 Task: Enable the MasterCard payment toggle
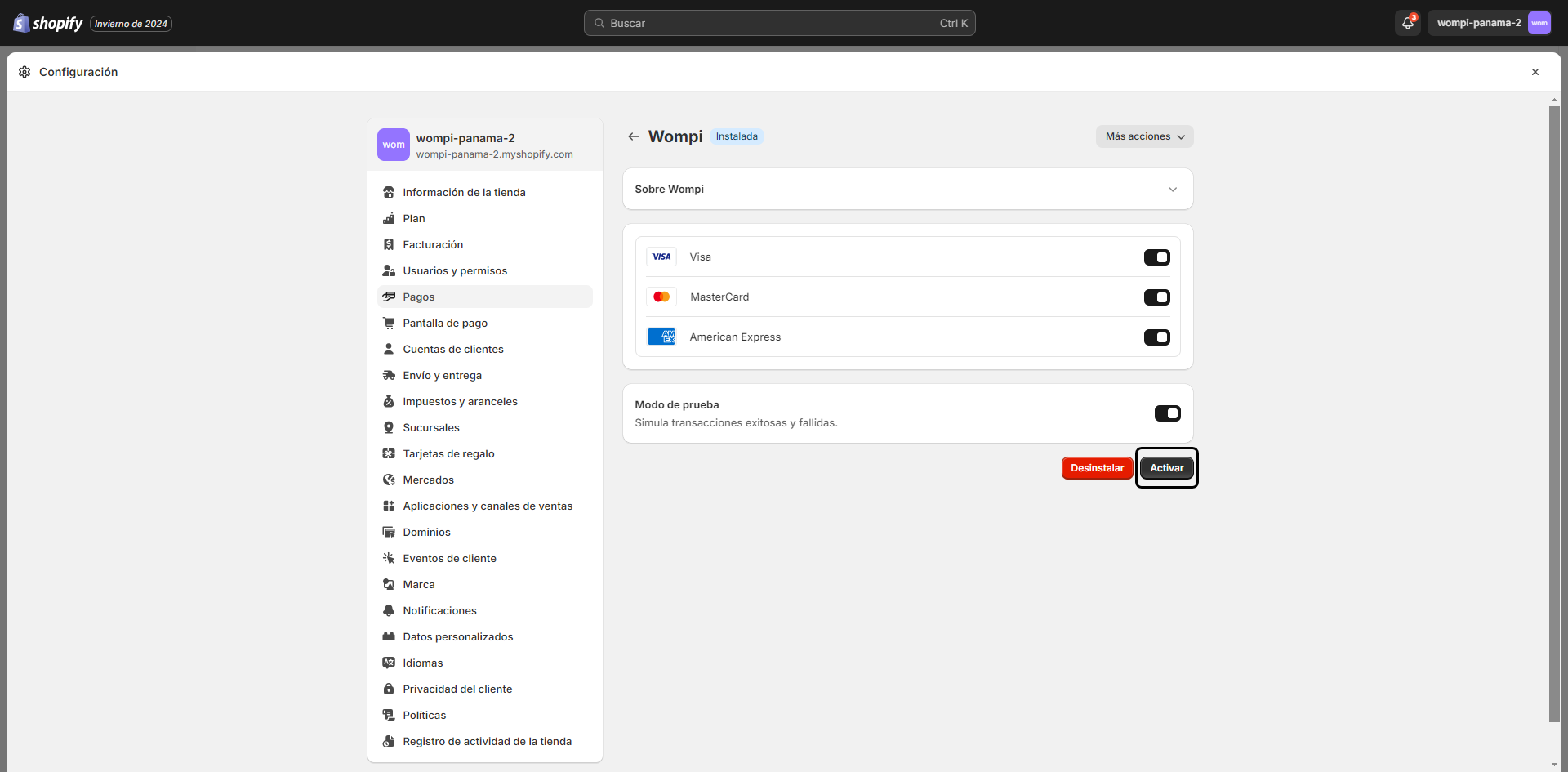pos(1157,297)
